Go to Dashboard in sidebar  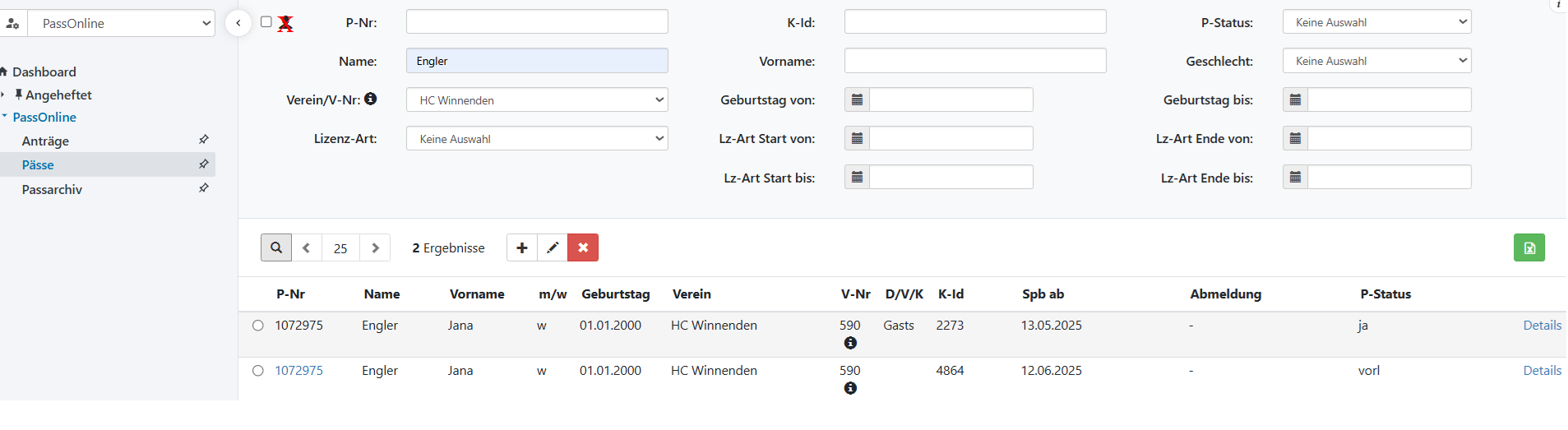(x=44, y=72)
